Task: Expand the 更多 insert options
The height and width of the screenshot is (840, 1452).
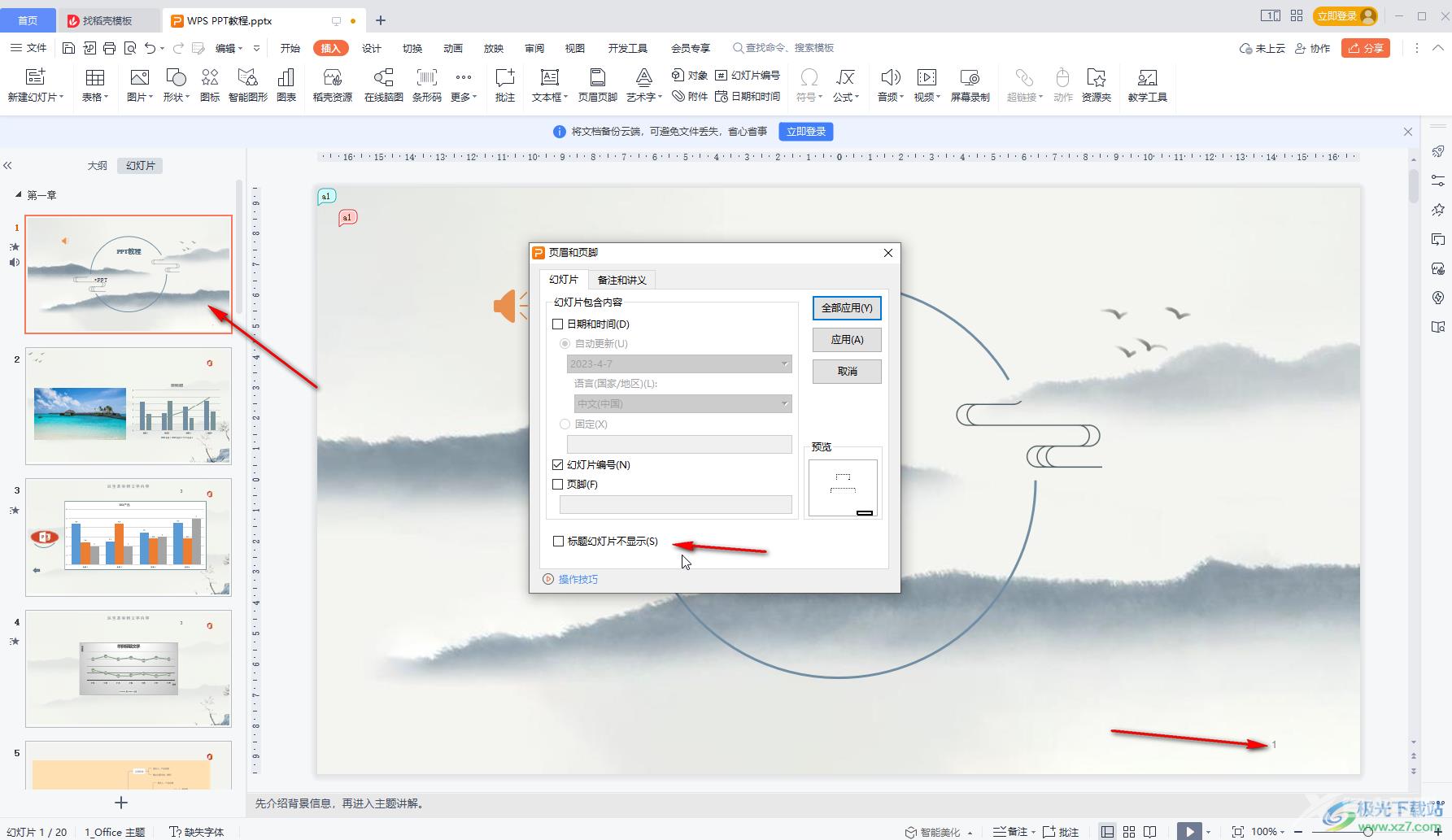Action: [x=463, y=85]
